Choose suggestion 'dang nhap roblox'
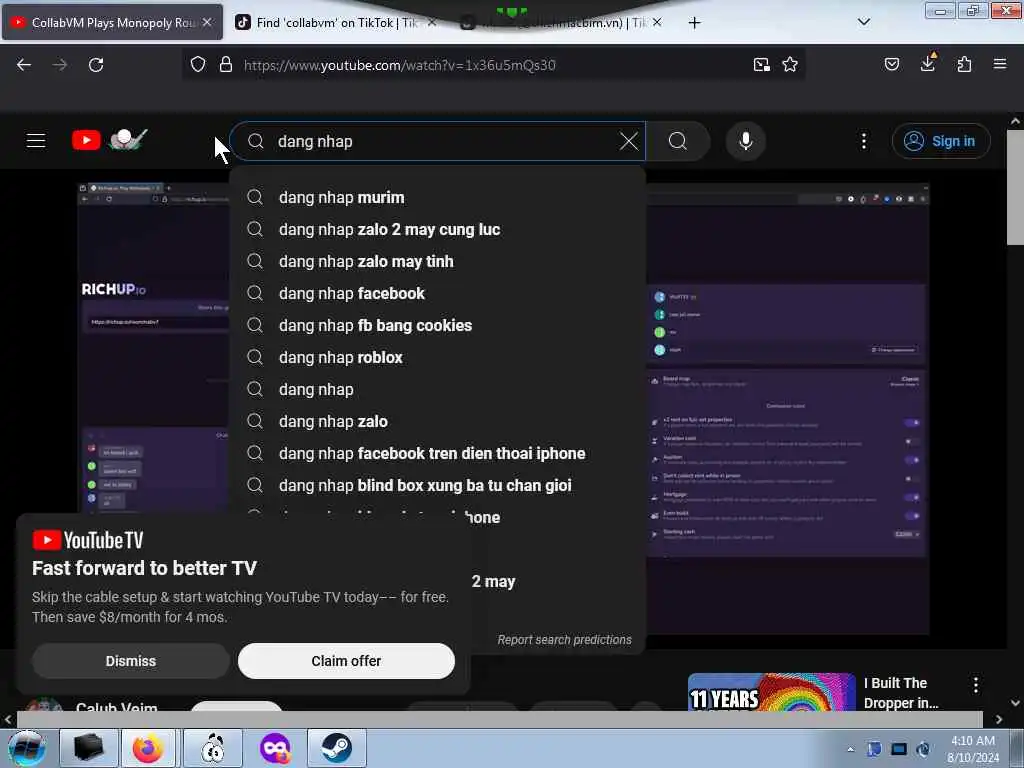This screenshot has width=1024, height=768. click(x=438, y=357)
